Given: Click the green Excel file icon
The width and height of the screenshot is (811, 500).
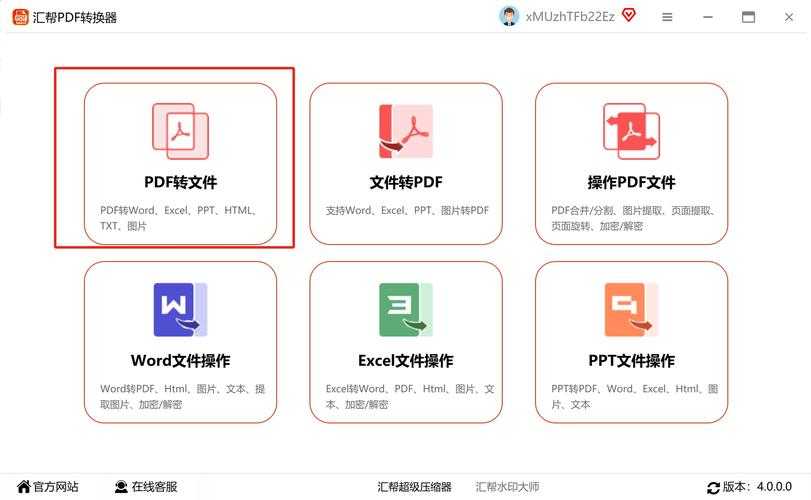Looking at the screenshot, I should (x=406, y=310).
